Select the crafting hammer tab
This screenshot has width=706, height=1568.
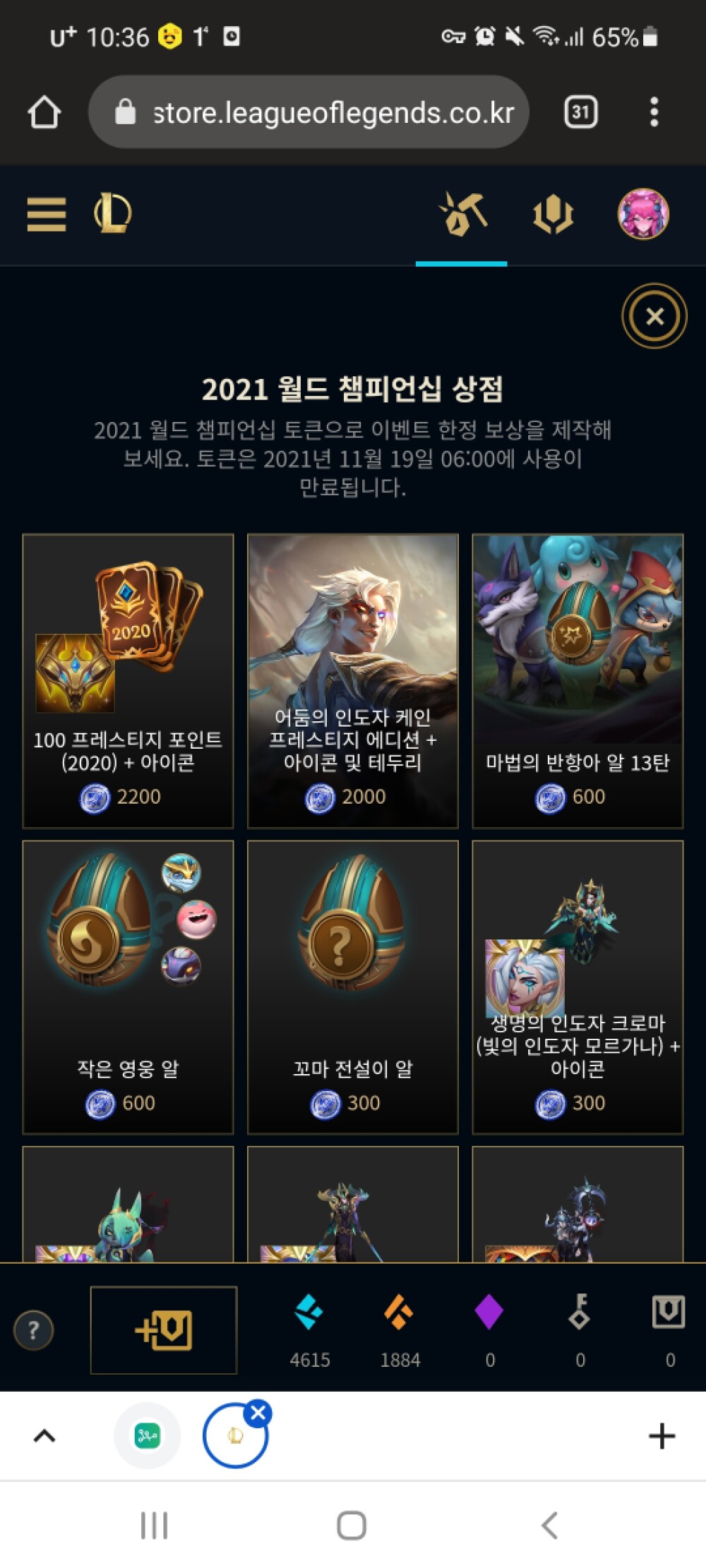pos(462,214)
